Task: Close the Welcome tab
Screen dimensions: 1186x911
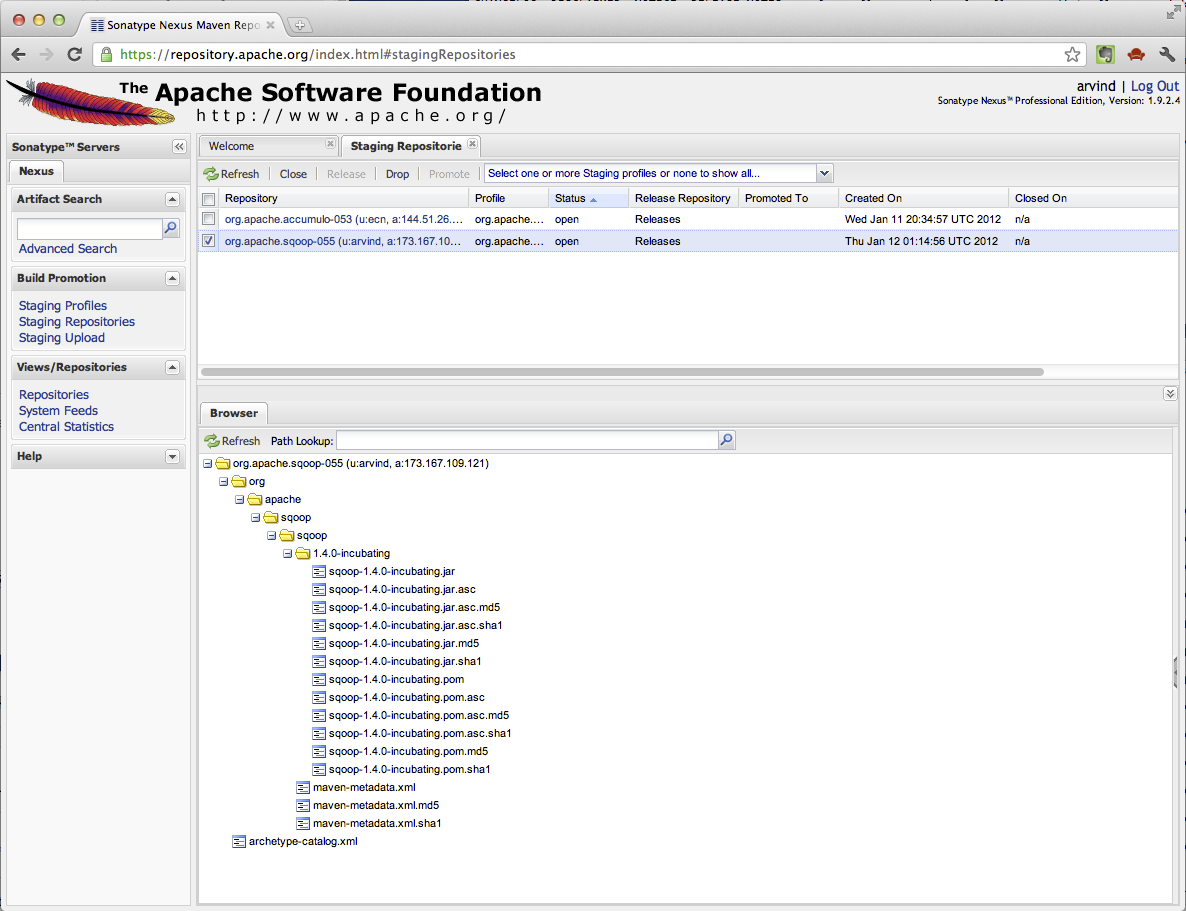Action: click(x=330, y=144)
